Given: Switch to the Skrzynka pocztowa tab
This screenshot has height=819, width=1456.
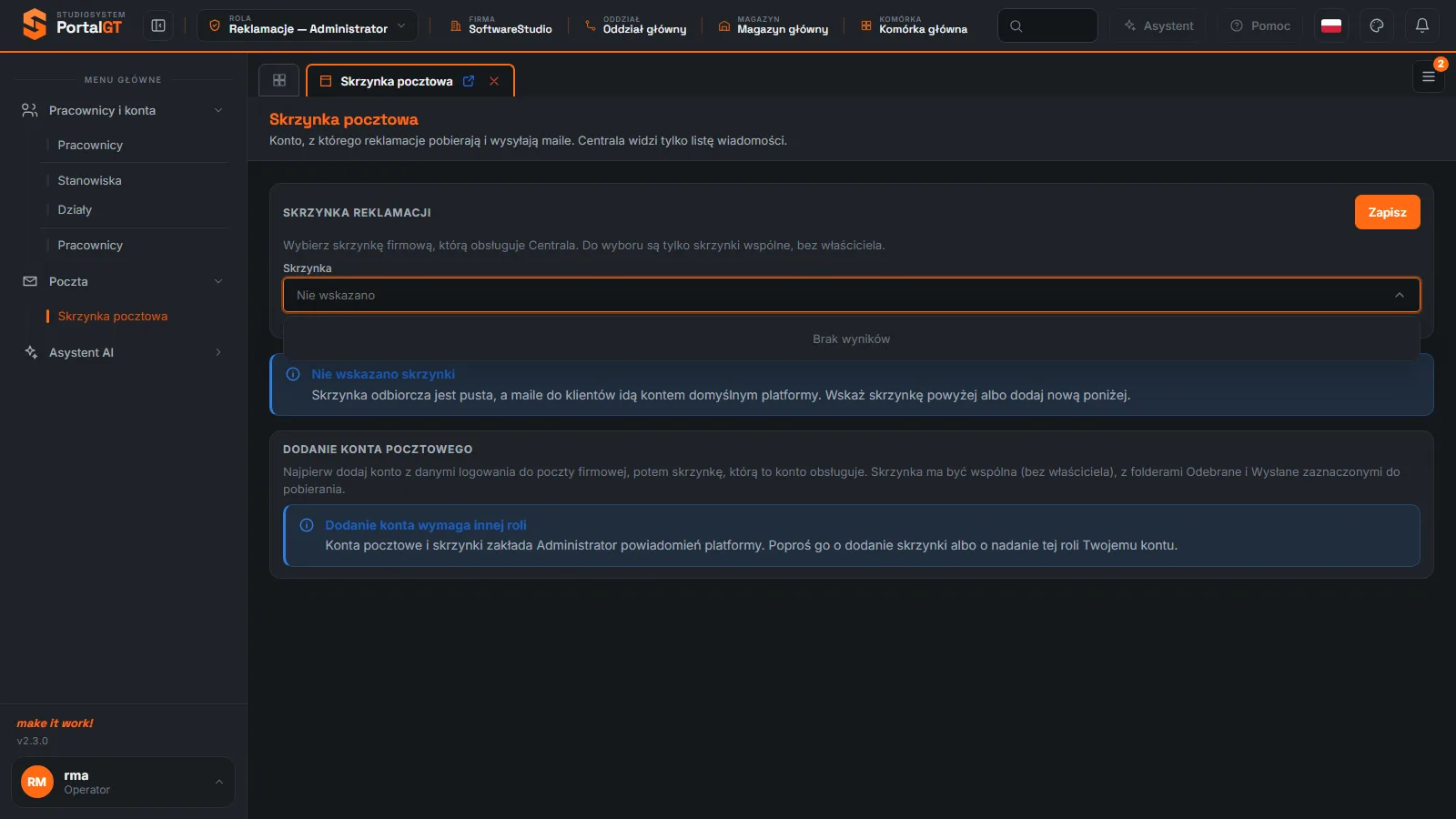Looking at the screenshot, I should (x=396, y=81).
